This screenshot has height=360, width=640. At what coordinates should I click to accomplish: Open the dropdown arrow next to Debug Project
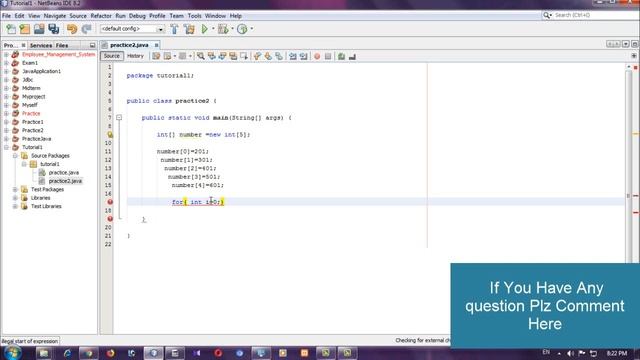click(x=233, y=29)
